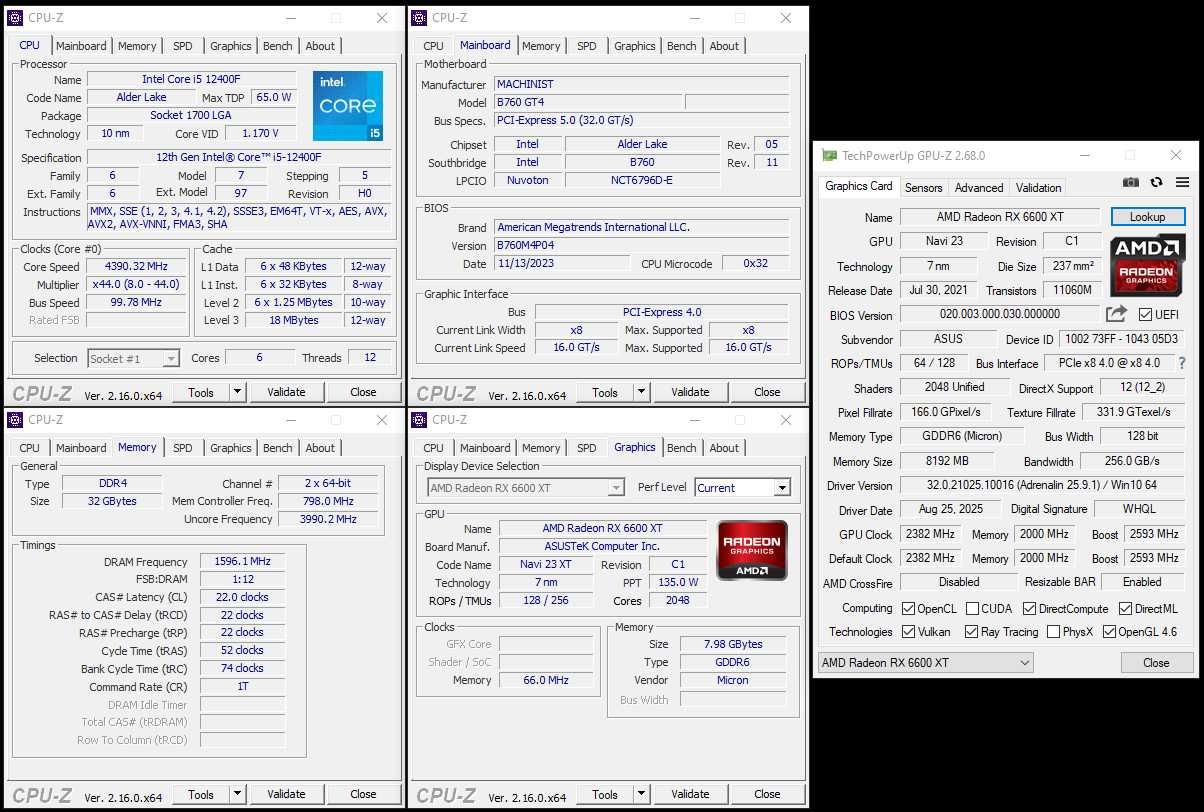Click title bar icon of CPU-Z Memory window
The height and width of the screenshot is (812, 1204).
tap(15, 420)
